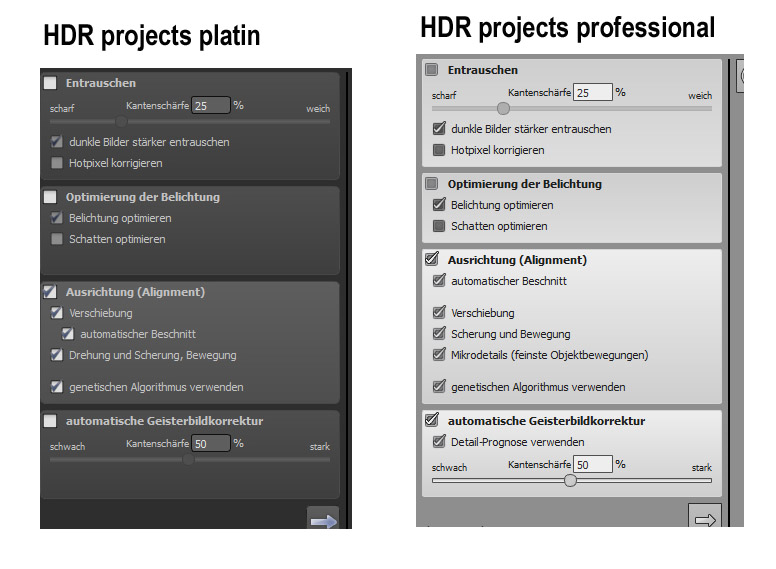The image size is (776, 569).
Task: Disable automatische Geisterbildkorrektur in professional
Action: point(432,420)
